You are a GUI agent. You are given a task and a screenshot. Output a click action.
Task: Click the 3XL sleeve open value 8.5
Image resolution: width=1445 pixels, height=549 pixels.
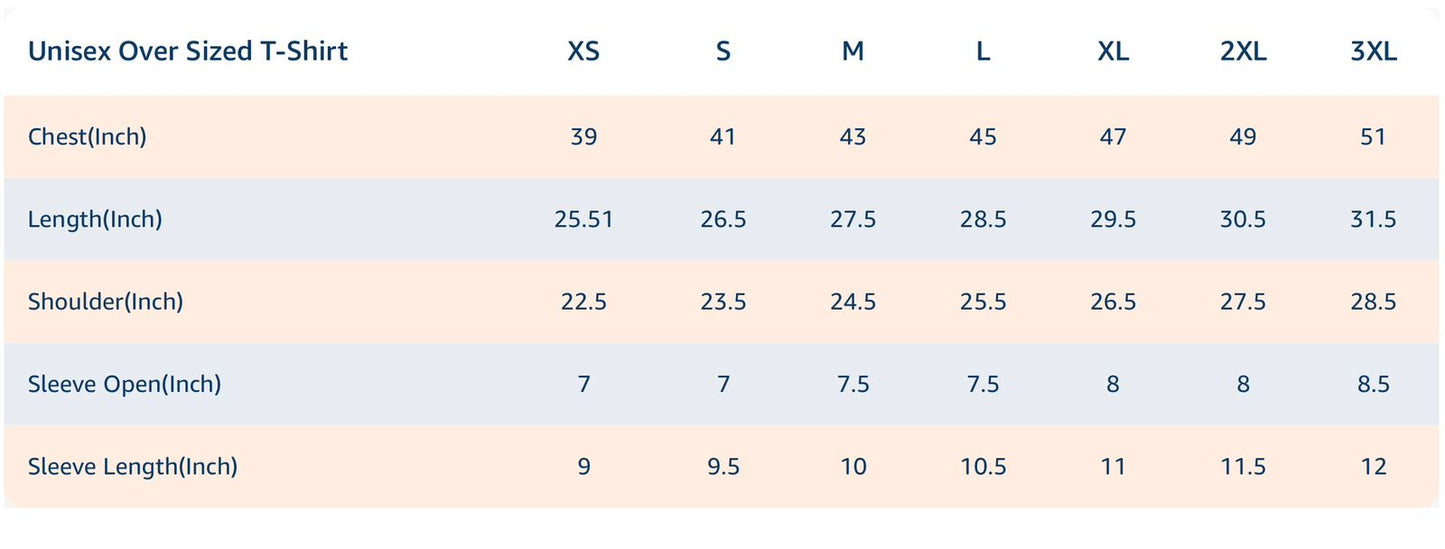[1373, 384]
